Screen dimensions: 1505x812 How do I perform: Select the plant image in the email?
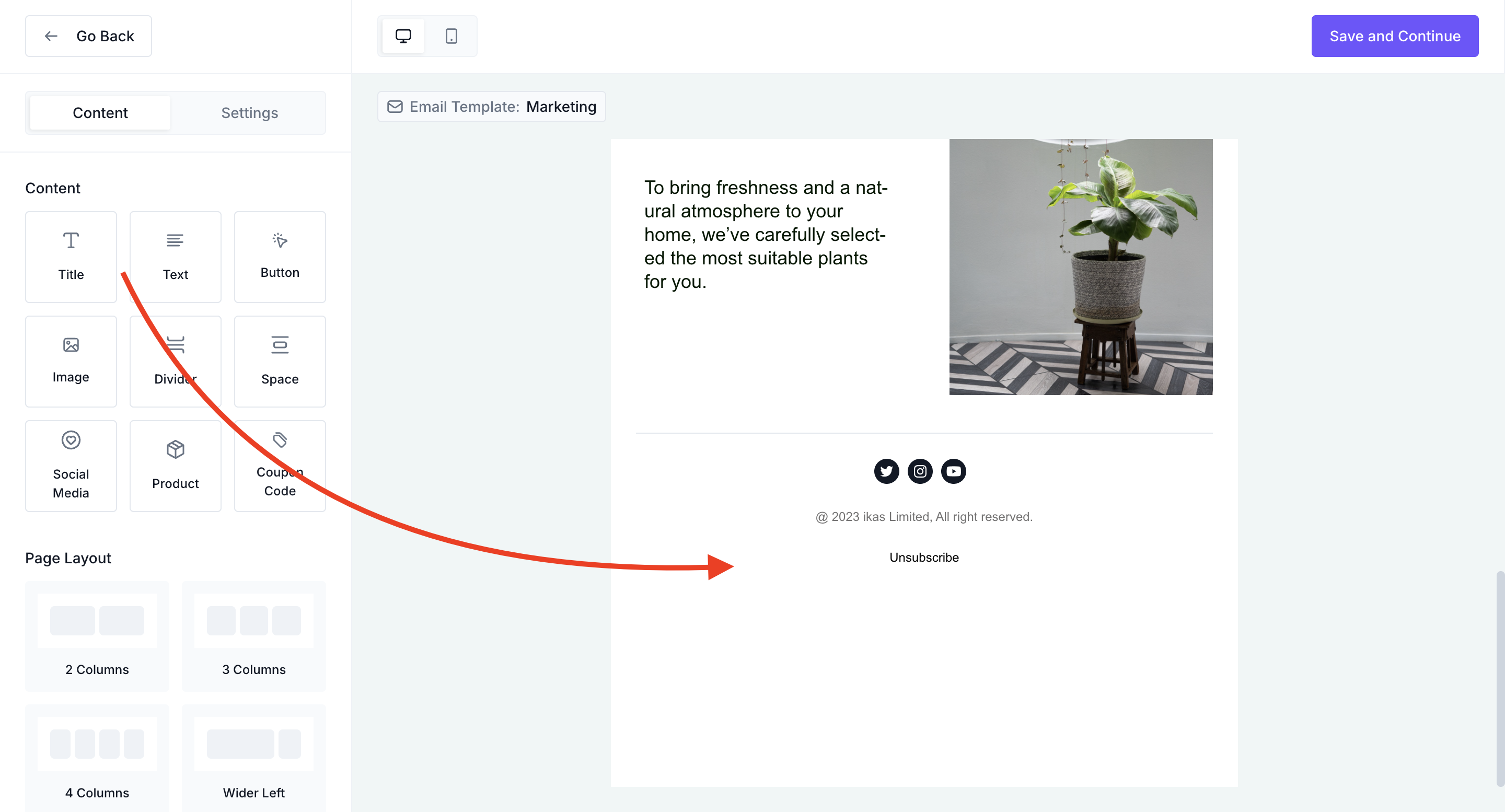click(1081, 267)
